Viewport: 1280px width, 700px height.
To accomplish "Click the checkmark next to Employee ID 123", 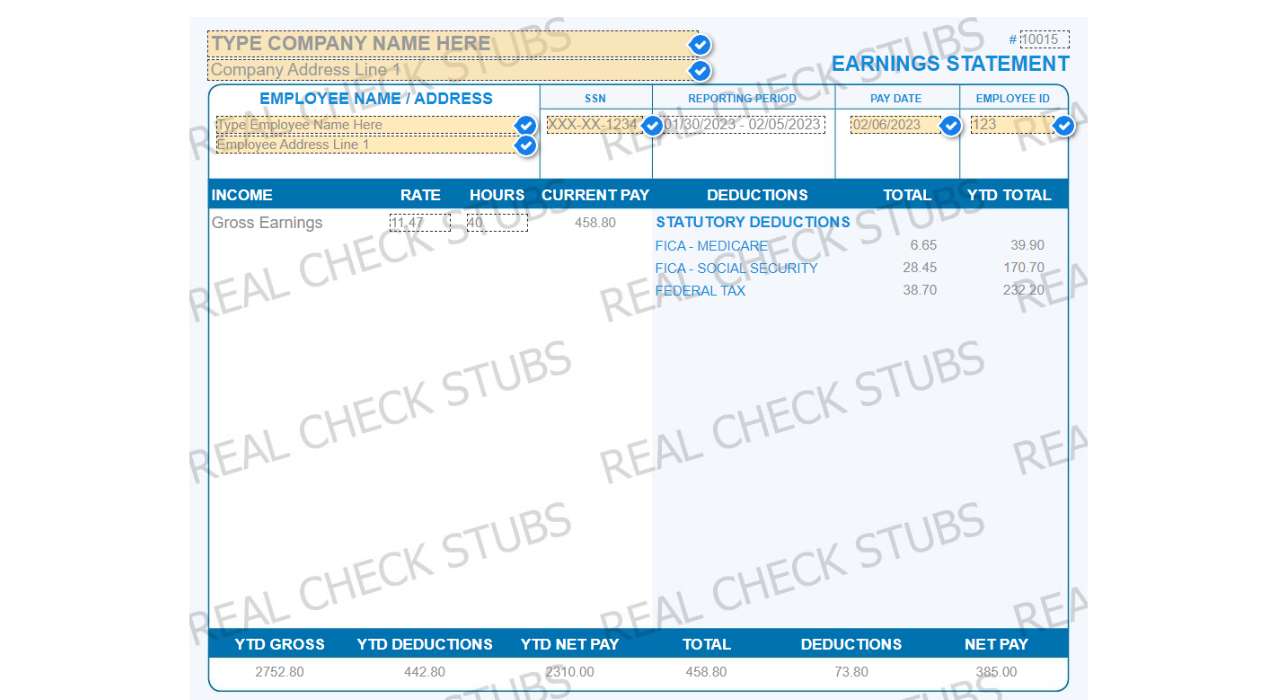I will click(1062, 126).
